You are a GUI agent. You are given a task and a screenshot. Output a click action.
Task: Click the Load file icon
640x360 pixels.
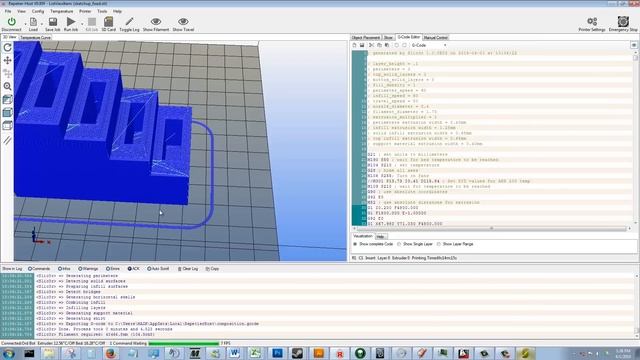33,21
